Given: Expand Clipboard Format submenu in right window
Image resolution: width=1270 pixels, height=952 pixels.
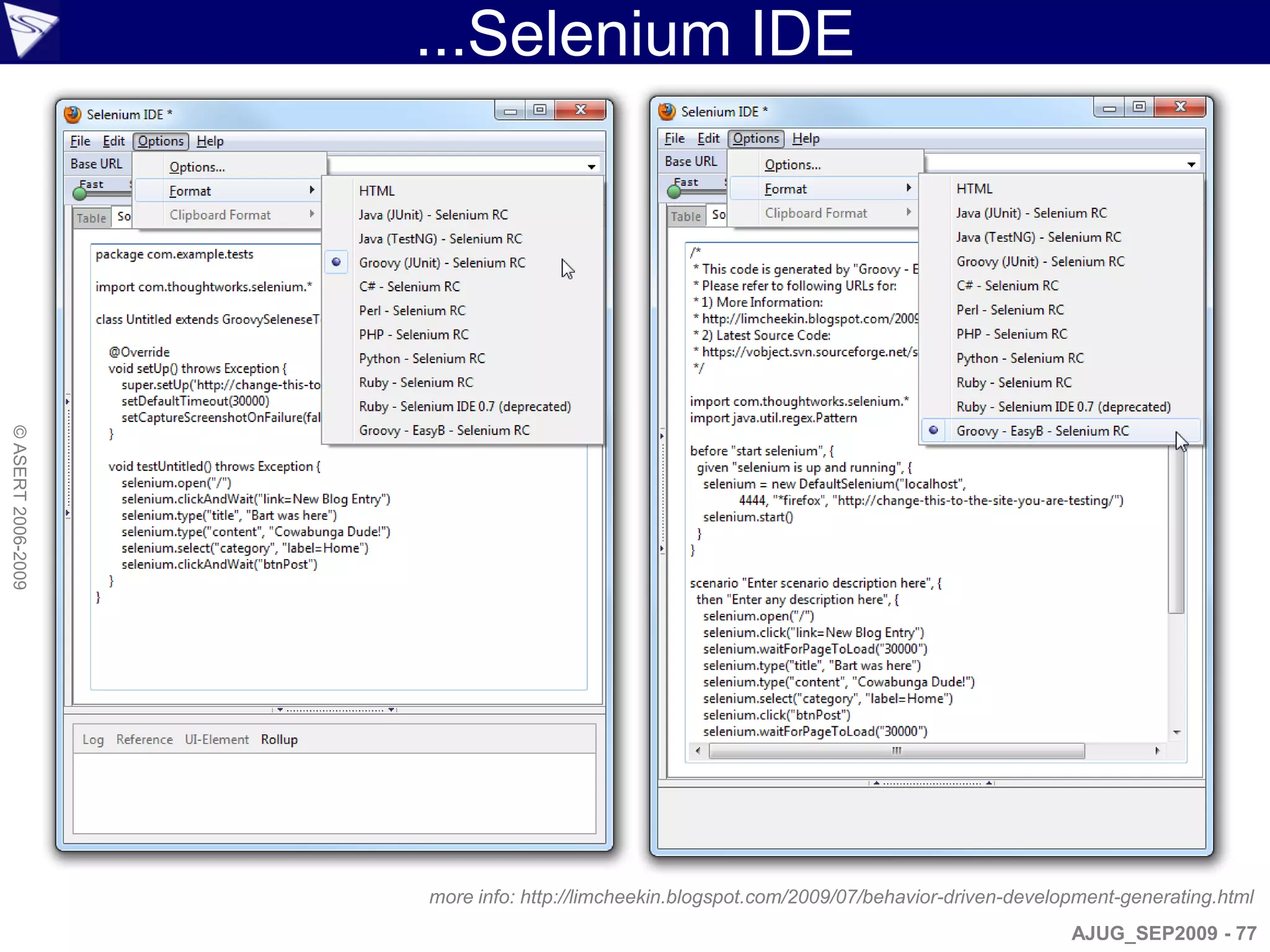Looking at the screenshot, I should [x=824, y=213].
